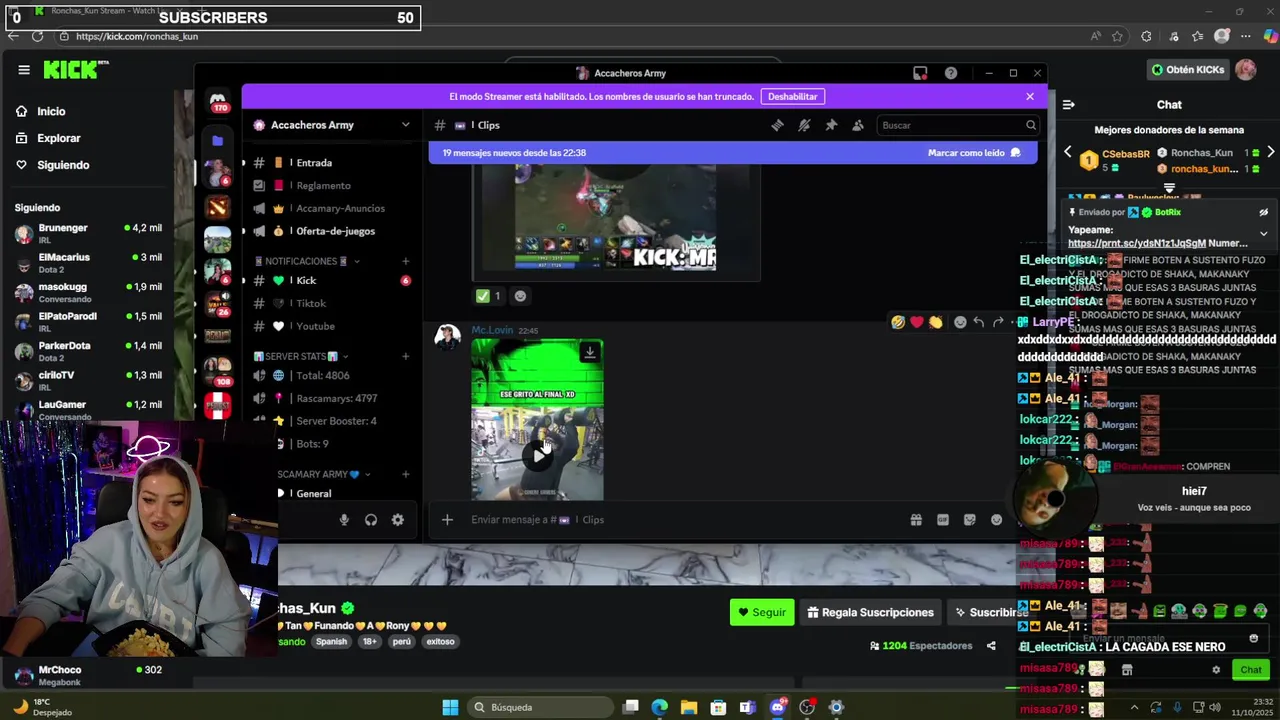Click plus attachment button in Discord message bar
This screenshot has height=720, width=1280.
pyautogui.click(x=447, y=520)
